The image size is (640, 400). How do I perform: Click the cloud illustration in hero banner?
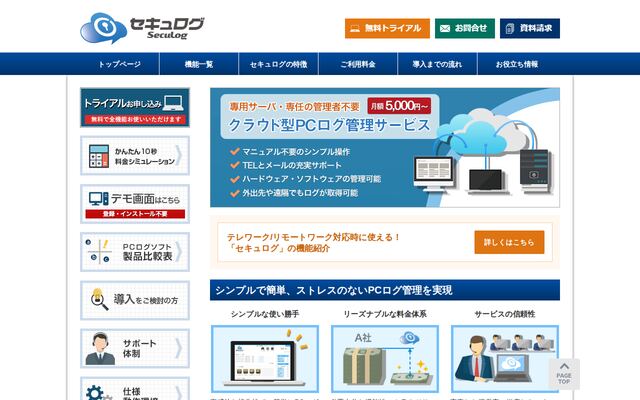[484, 132]
